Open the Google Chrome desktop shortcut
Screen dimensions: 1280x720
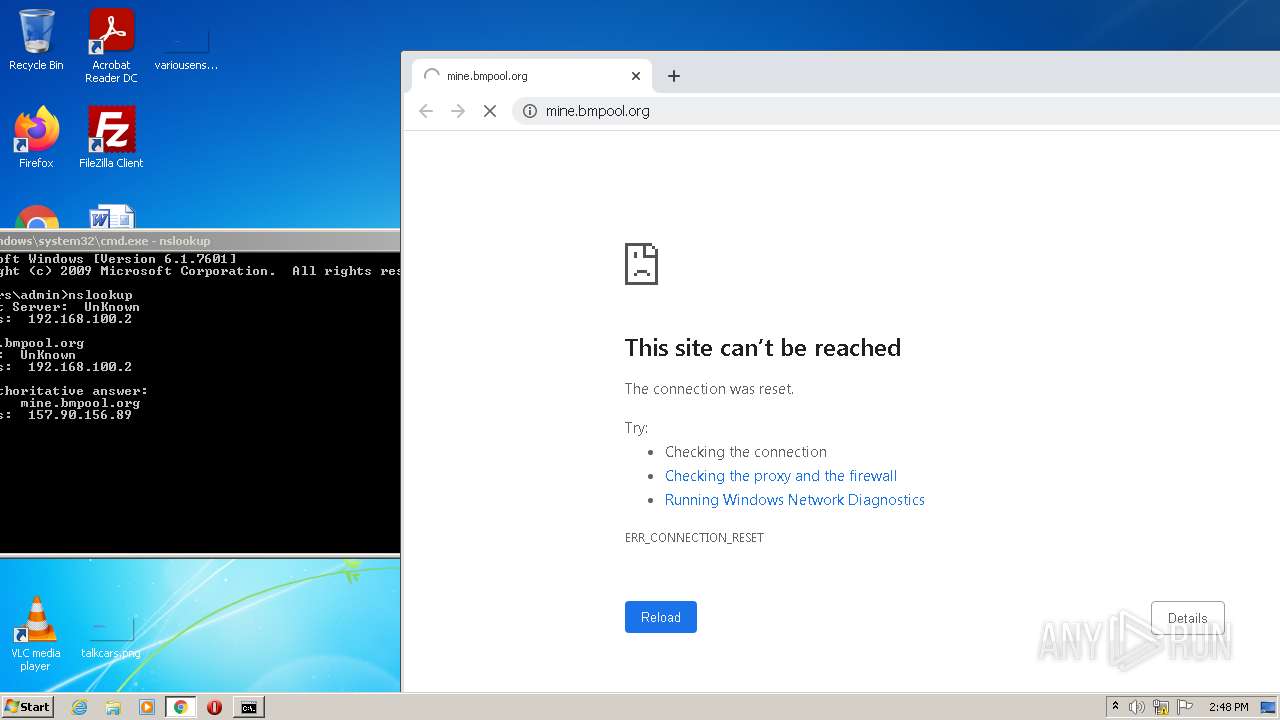click(x=37, y=217)
